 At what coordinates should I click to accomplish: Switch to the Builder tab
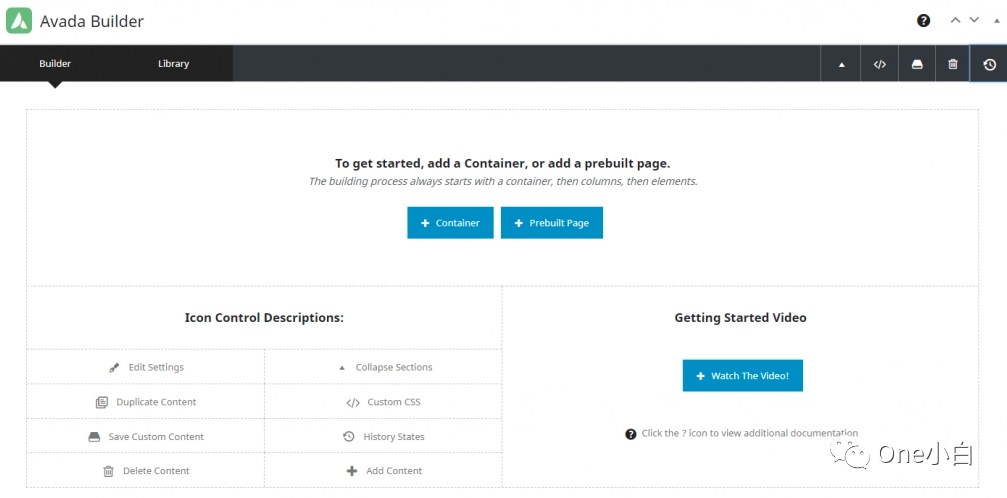(55, 64)
